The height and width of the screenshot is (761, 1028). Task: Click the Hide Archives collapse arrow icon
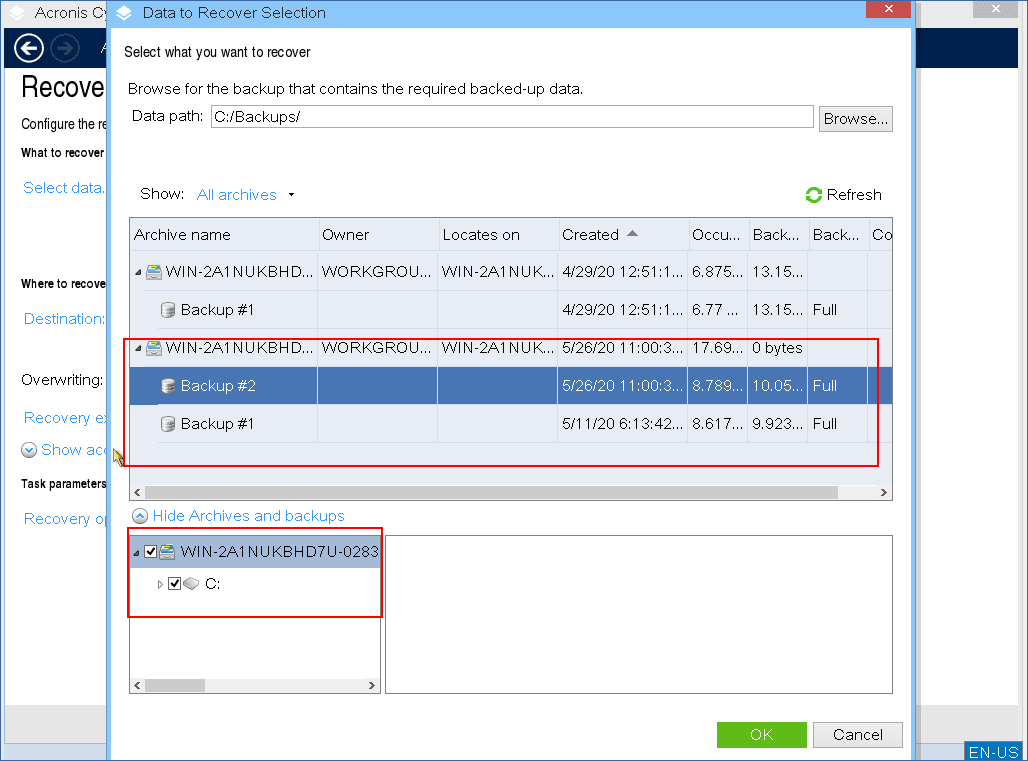point(140,516)
